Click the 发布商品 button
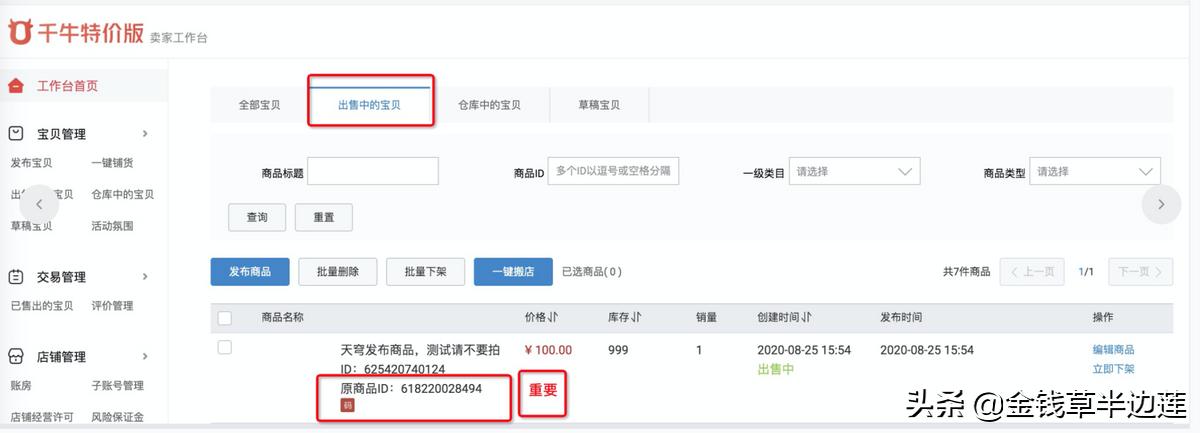Viewport: 1200px width, 433px height. coord(250,271)
